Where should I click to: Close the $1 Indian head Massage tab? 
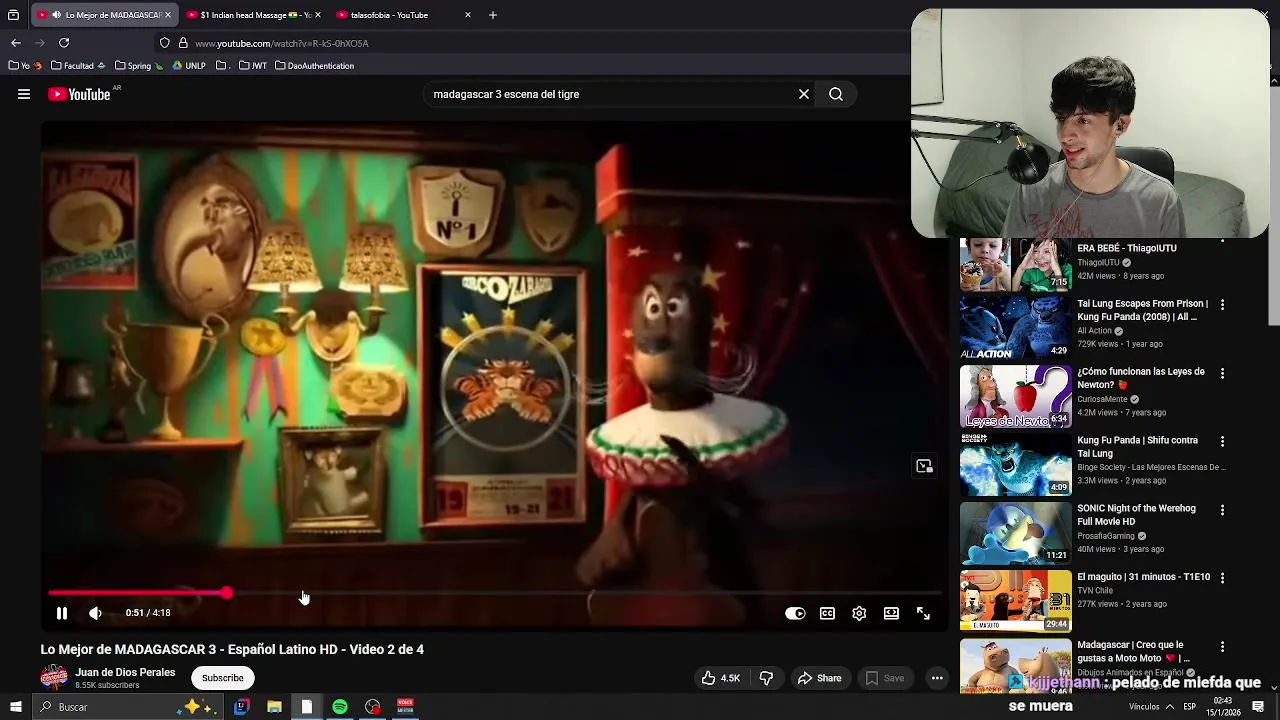[x=318, y=15]
